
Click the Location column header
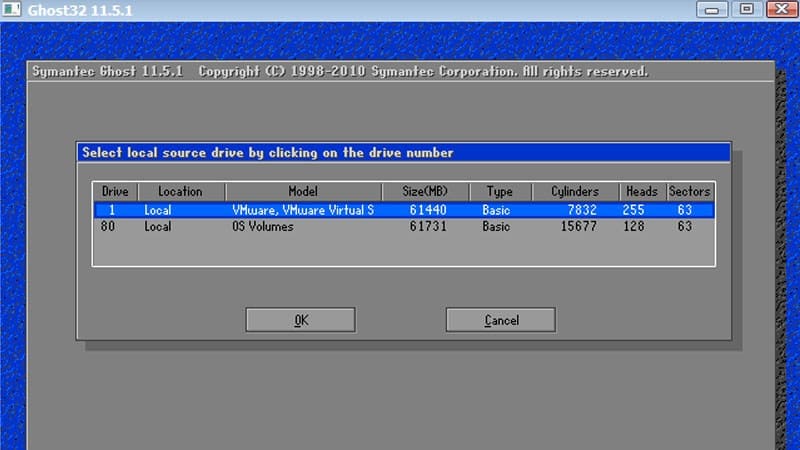click(181, 191)
